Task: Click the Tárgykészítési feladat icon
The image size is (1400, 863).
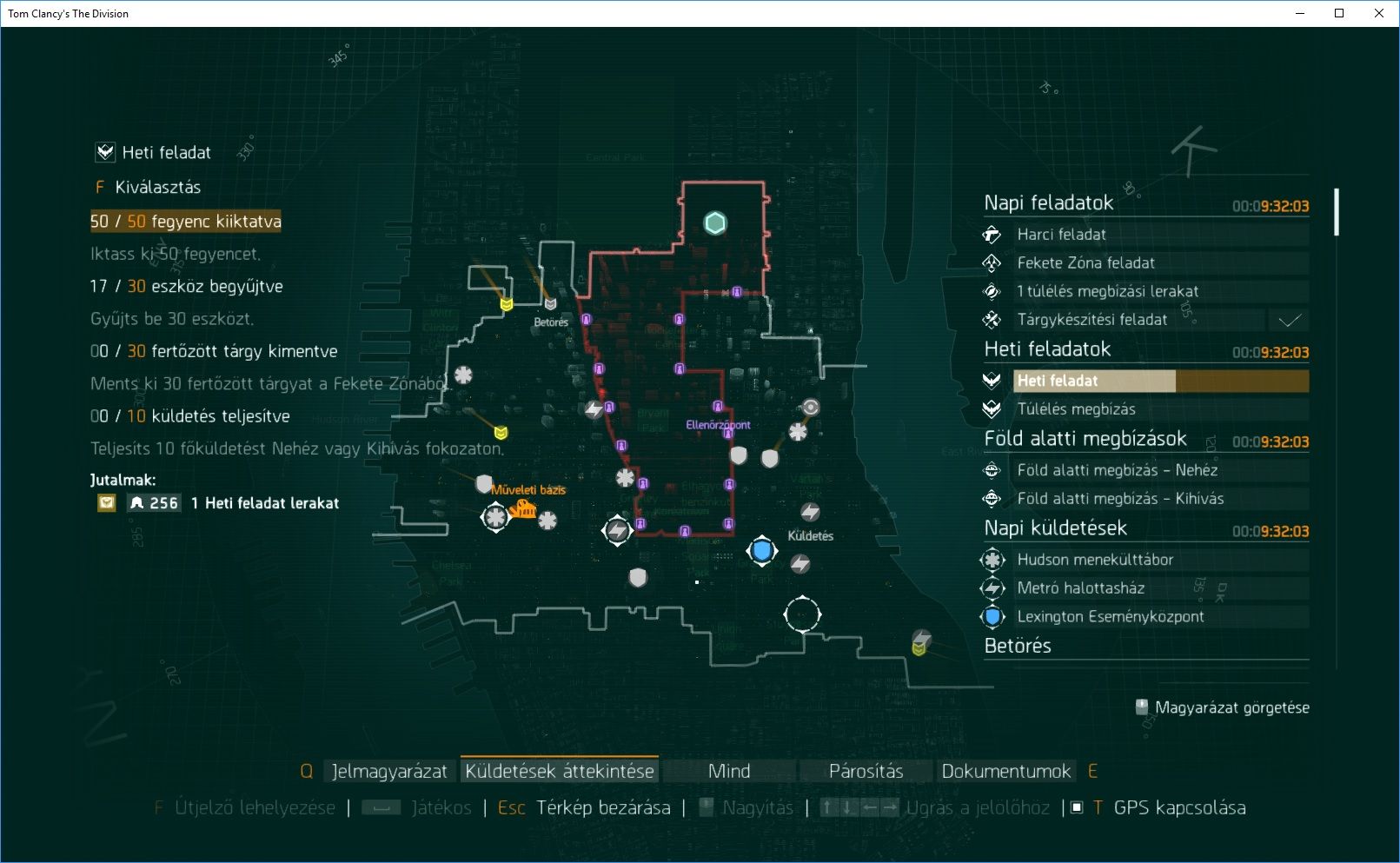Action: tap(992, 320)
